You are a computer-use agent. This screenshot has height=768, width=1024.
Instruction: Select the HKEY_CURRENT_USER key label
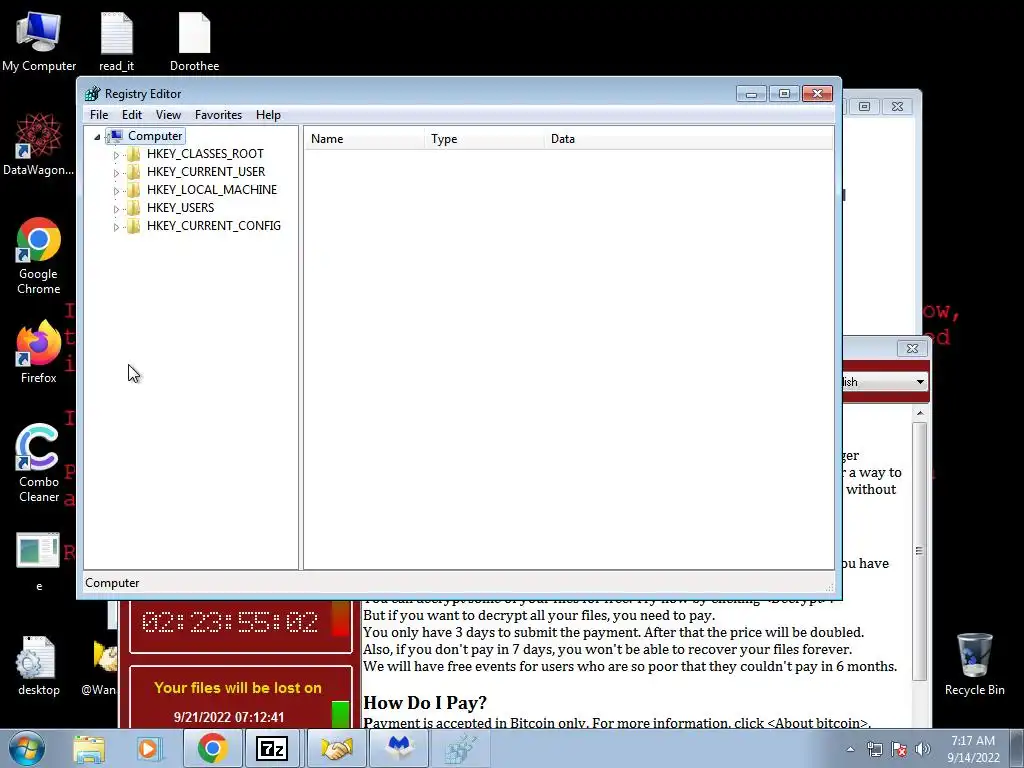tap(206, 172)
